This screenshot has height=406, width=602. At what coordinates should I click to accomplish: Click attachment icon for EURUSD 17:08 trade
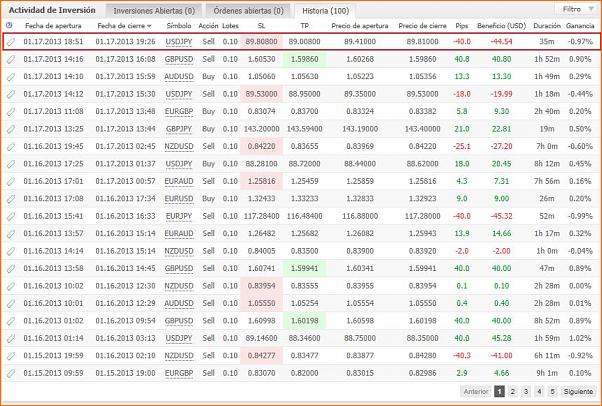click(12, 199)
